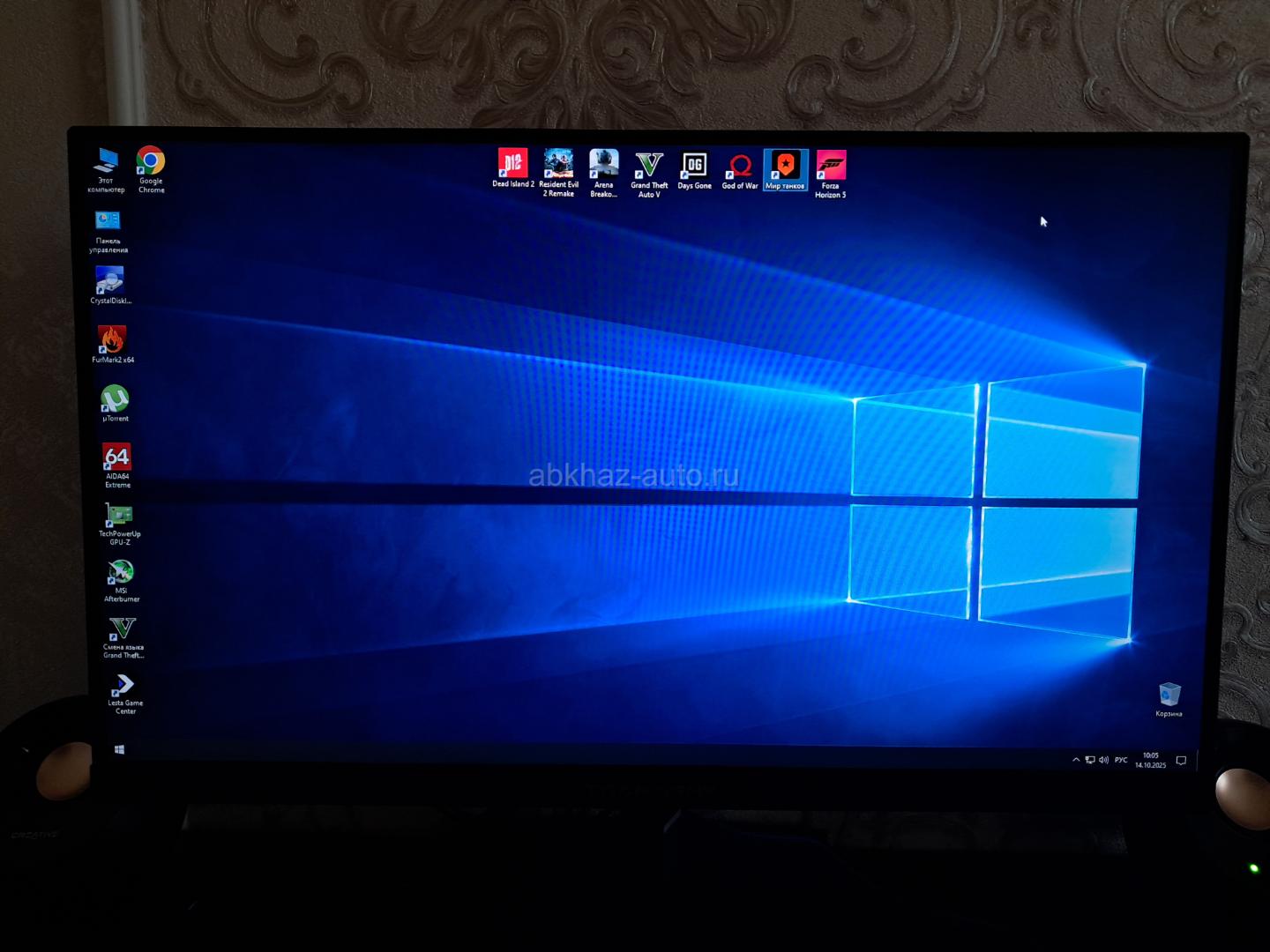Click the "Панель управления" shortcut icon

(108, 222)
